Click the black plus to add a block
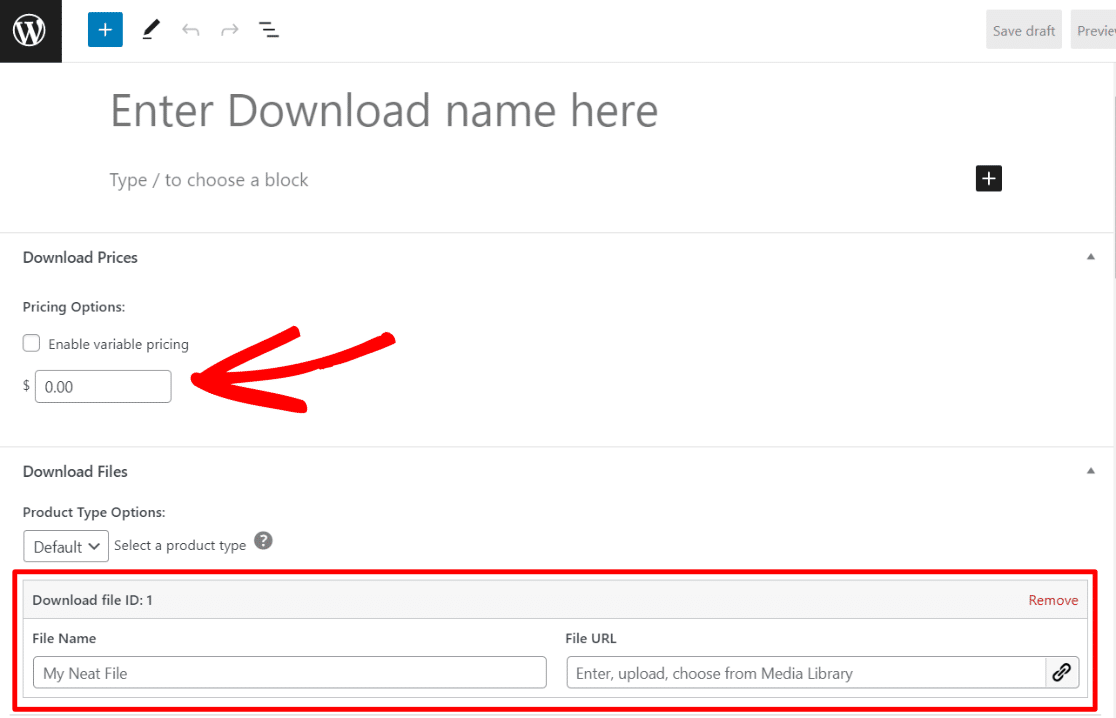This screenshot has width=1116, height=718. tap(988, 178)
